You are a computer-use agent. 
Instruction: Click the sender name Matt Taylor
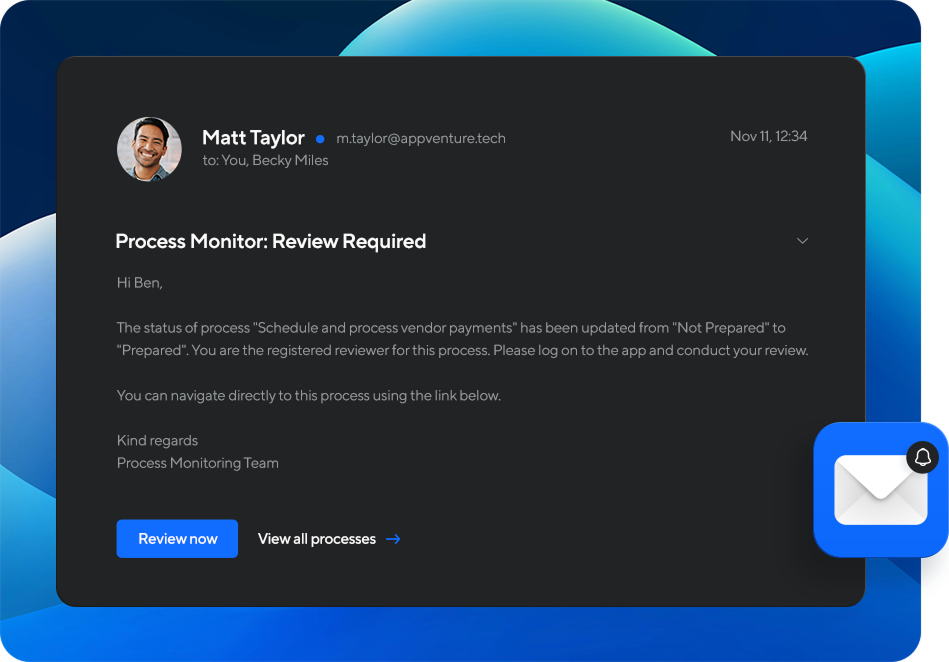(253, 138)
